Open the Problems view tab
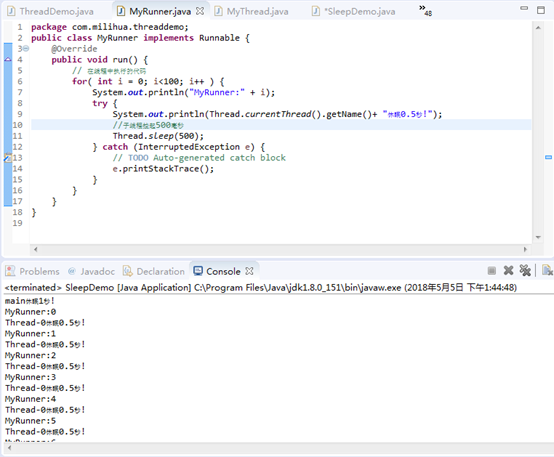 (x=33, y=271)
